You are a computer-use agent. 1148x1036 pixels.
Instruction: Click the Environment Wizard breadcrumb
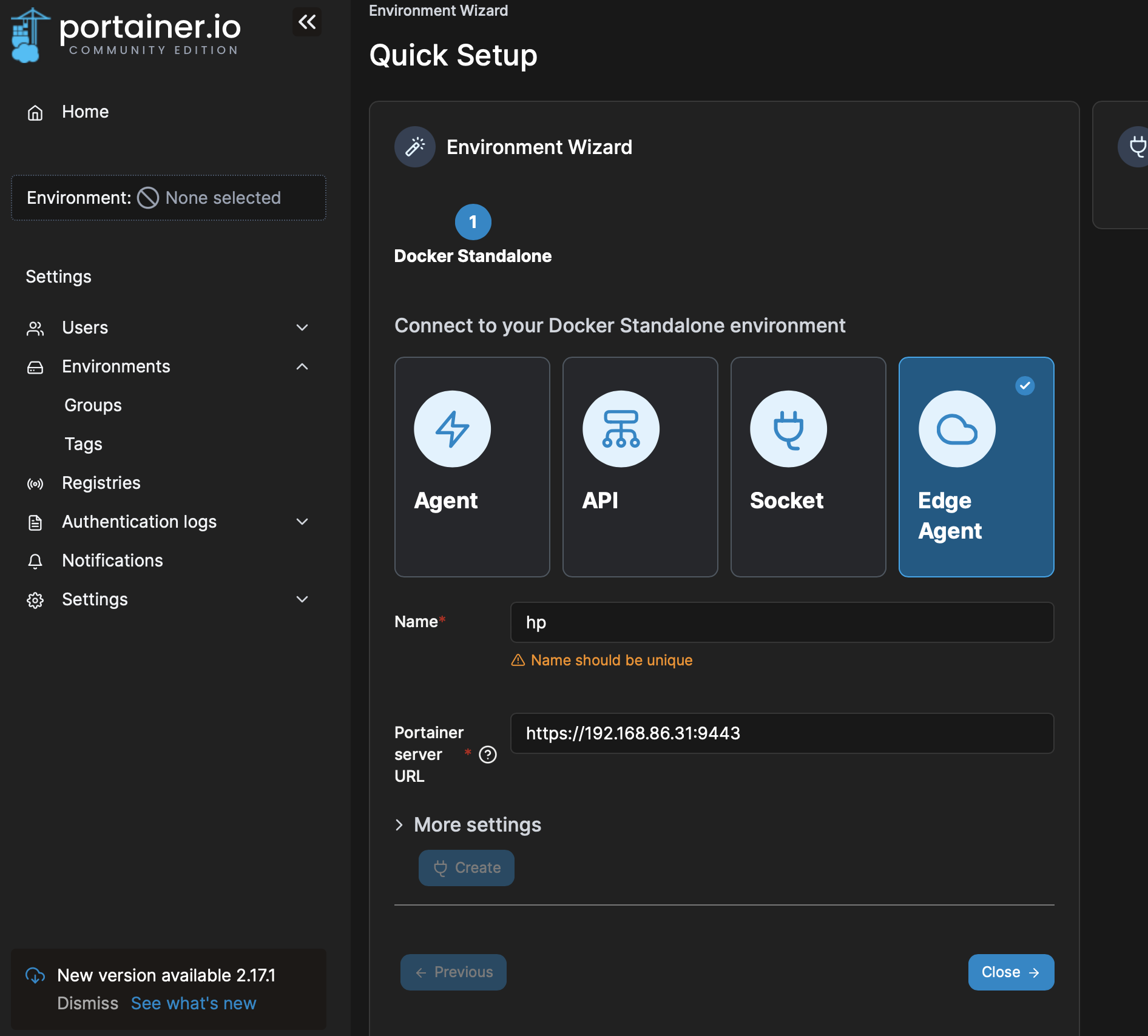(x=438, y=10)
